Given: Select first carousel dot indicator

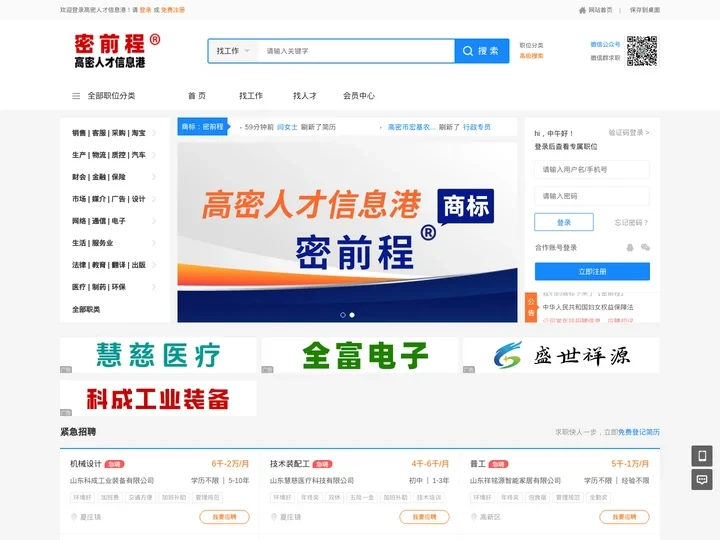Looking at the screenshot, I should tap(343, 315).
